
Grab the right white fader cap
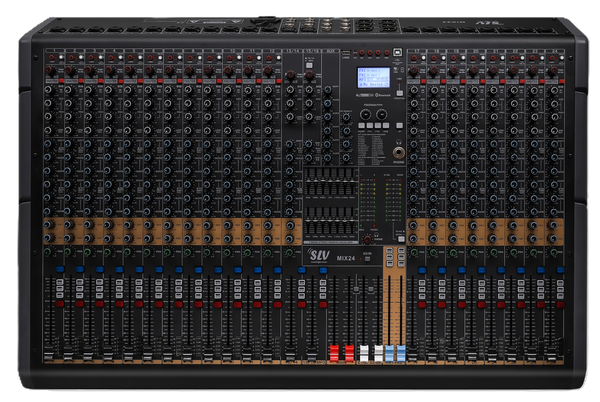[x=378, y=353]
